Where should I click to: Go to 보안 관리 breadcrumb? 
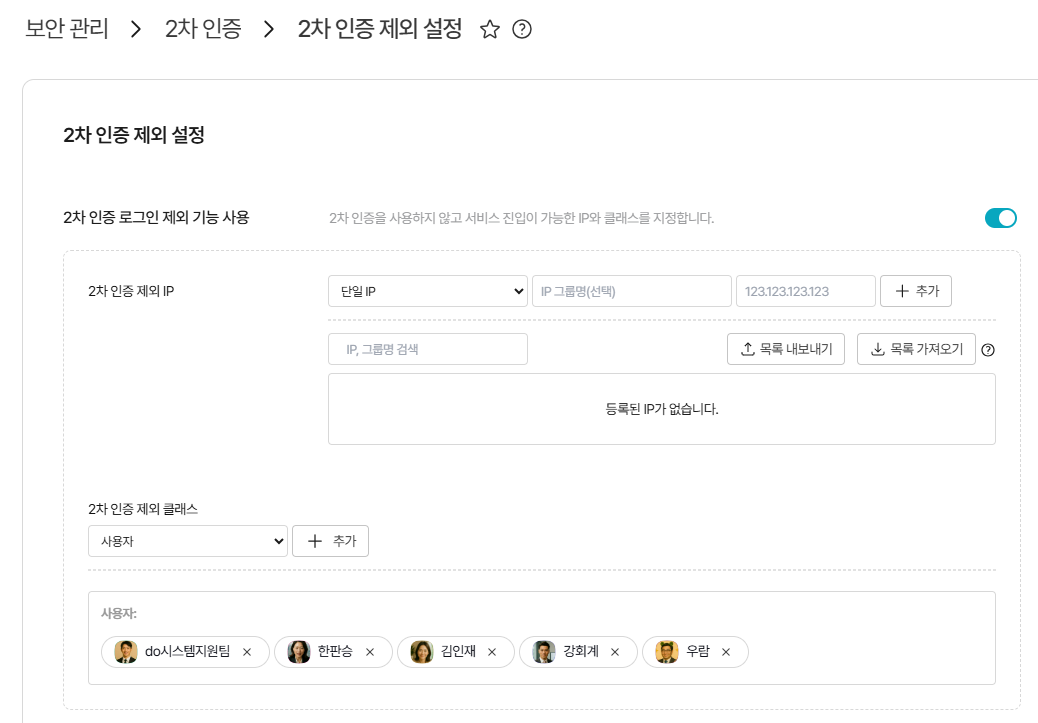pyautogui.click(x=67, y=29)
